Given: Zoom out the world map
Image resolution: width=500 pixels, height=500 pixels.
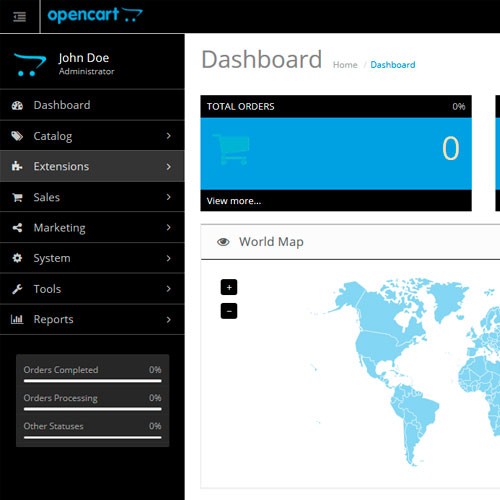Looking at the screenshot, I should (229, 311).
